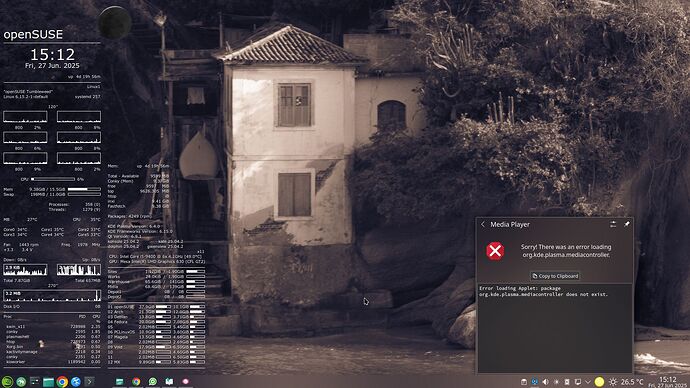
Task: Pin the Media Player popup open
Action: click(627, 224)
